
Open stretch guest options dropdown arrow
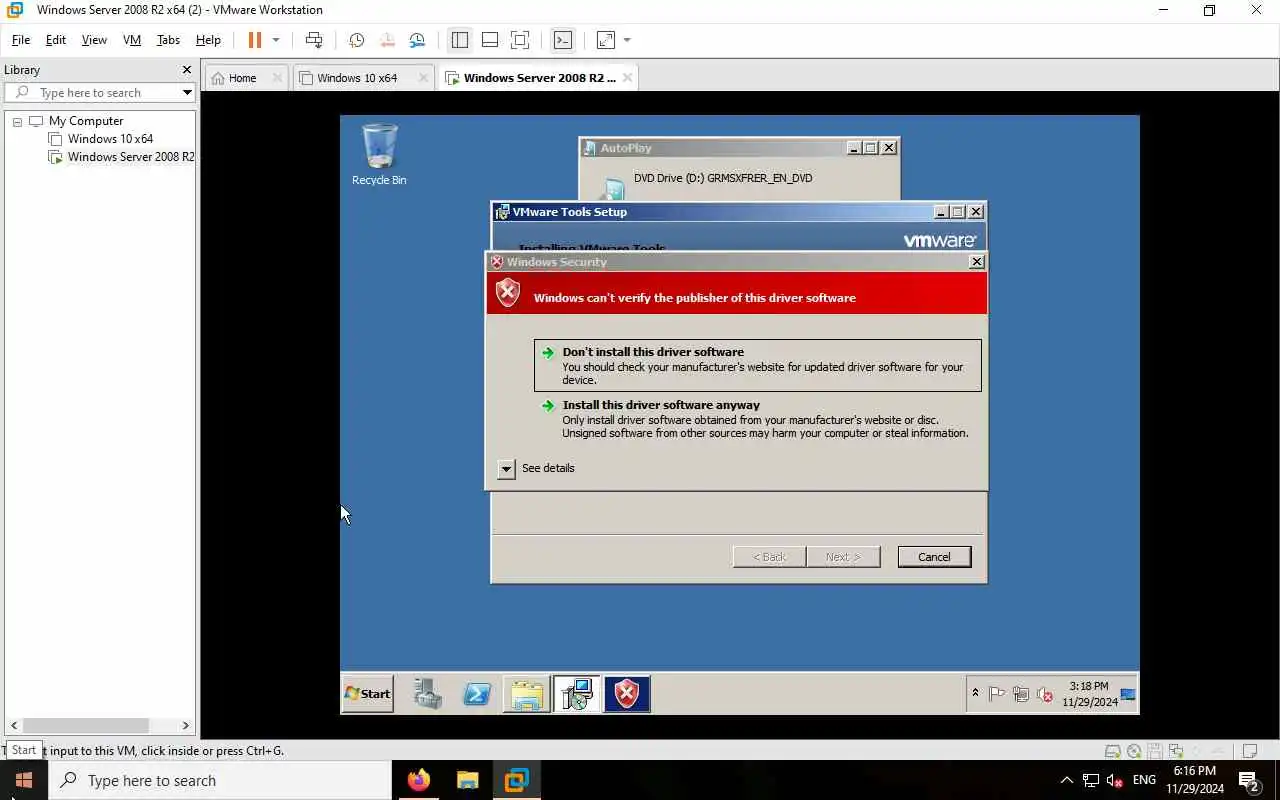627,40
